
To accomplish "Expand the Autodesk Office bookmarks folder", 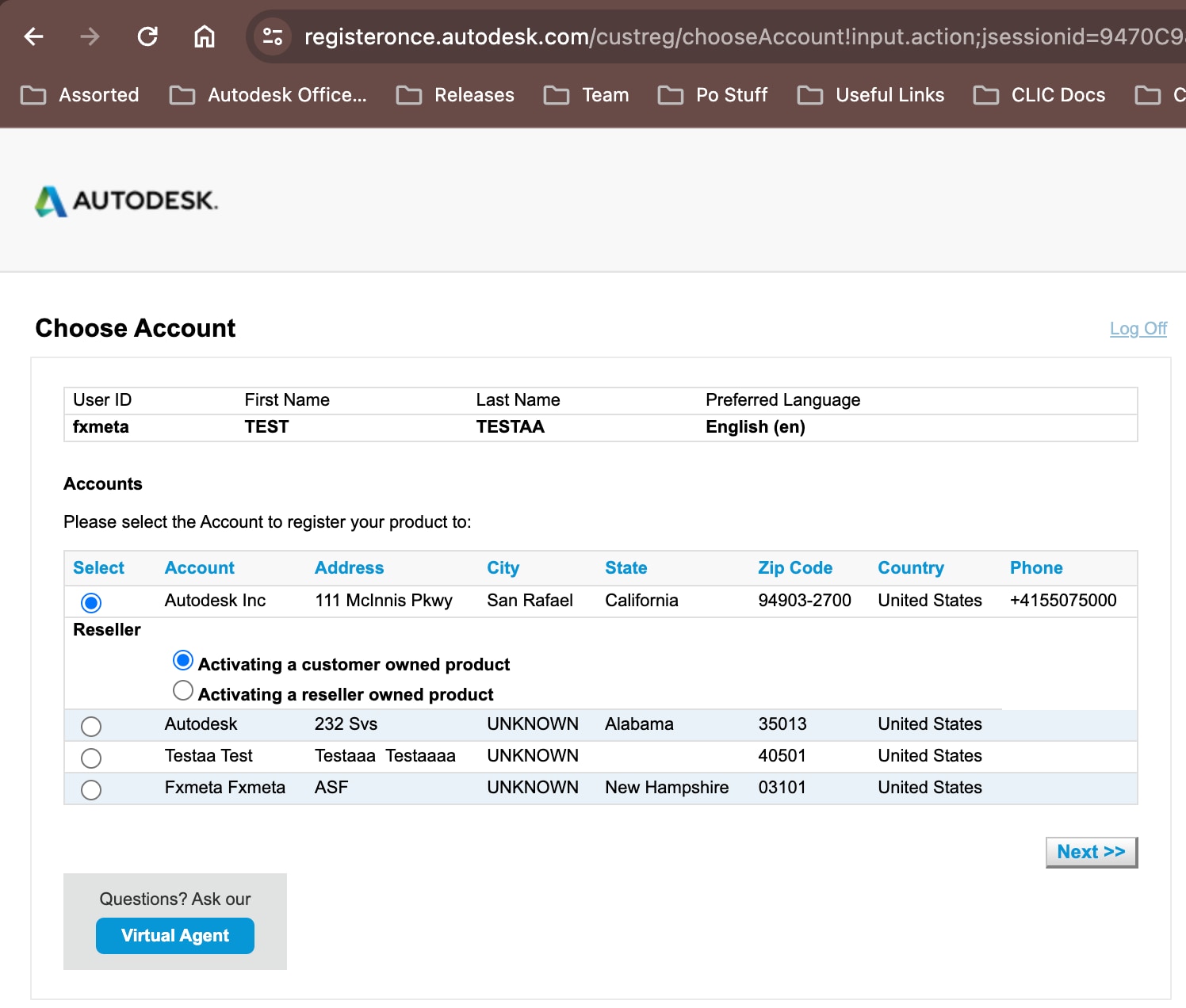I will tap(269, 95).
